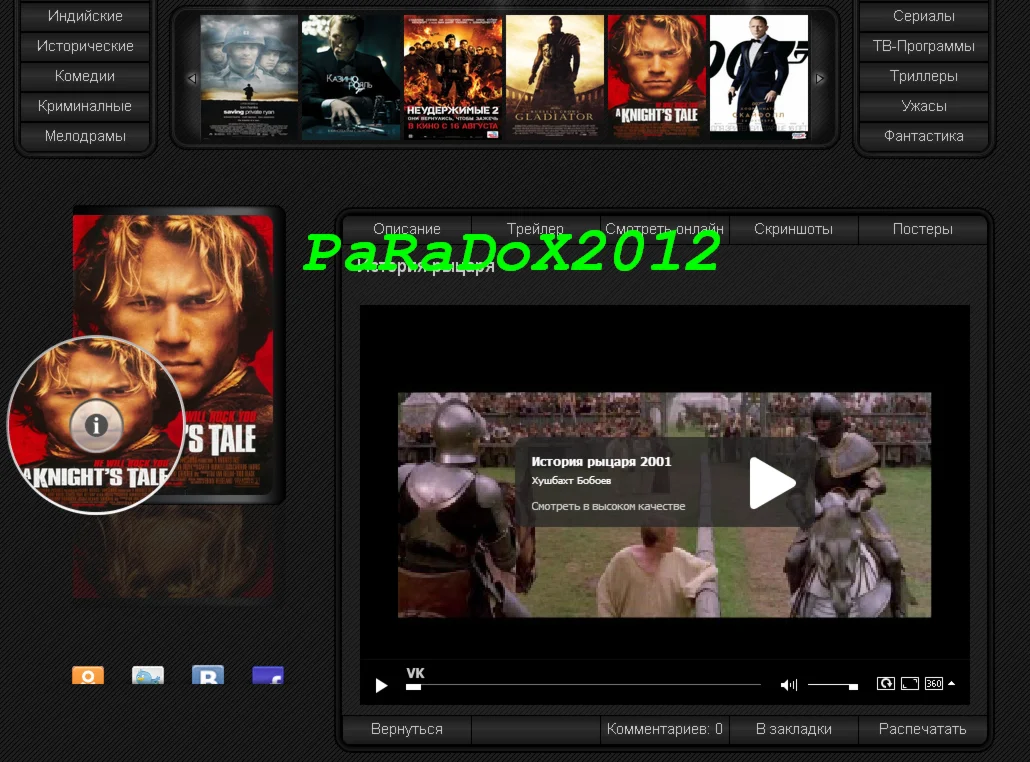This screenshot has height=762, width=1030.
Task: Select the Криминальные category
Action: pos(85,106)
